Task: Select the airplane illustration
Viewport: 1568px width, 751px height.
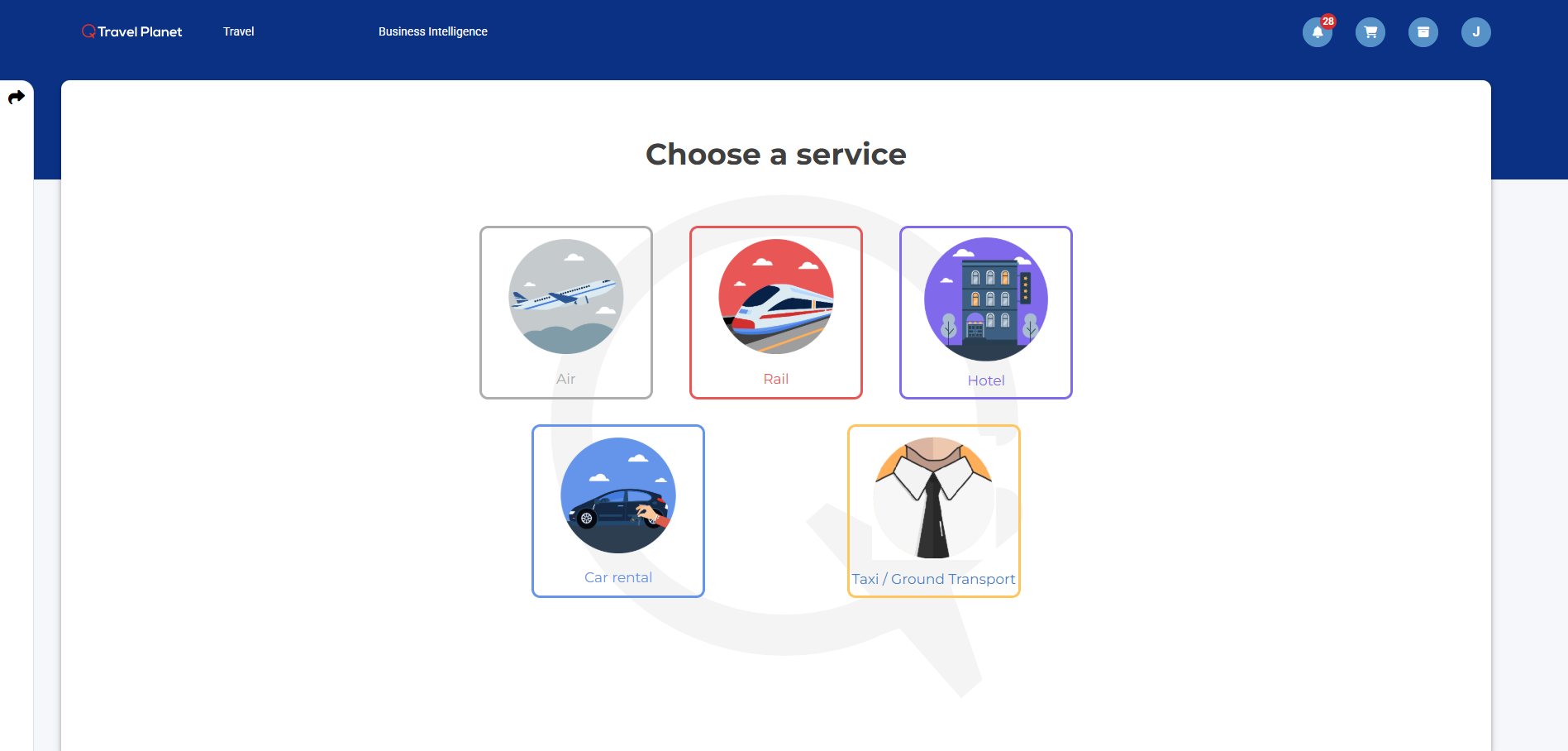Action: pyautogui.click(x=566, y=297)
